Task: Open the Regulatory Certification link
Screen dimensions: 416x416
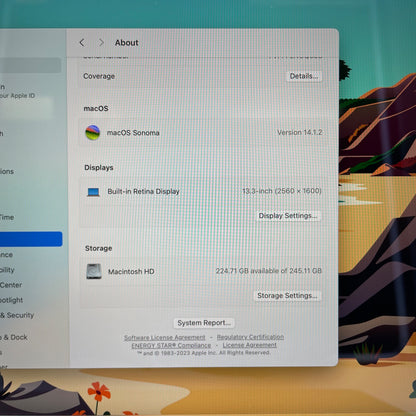Action: tap(250, 337)
